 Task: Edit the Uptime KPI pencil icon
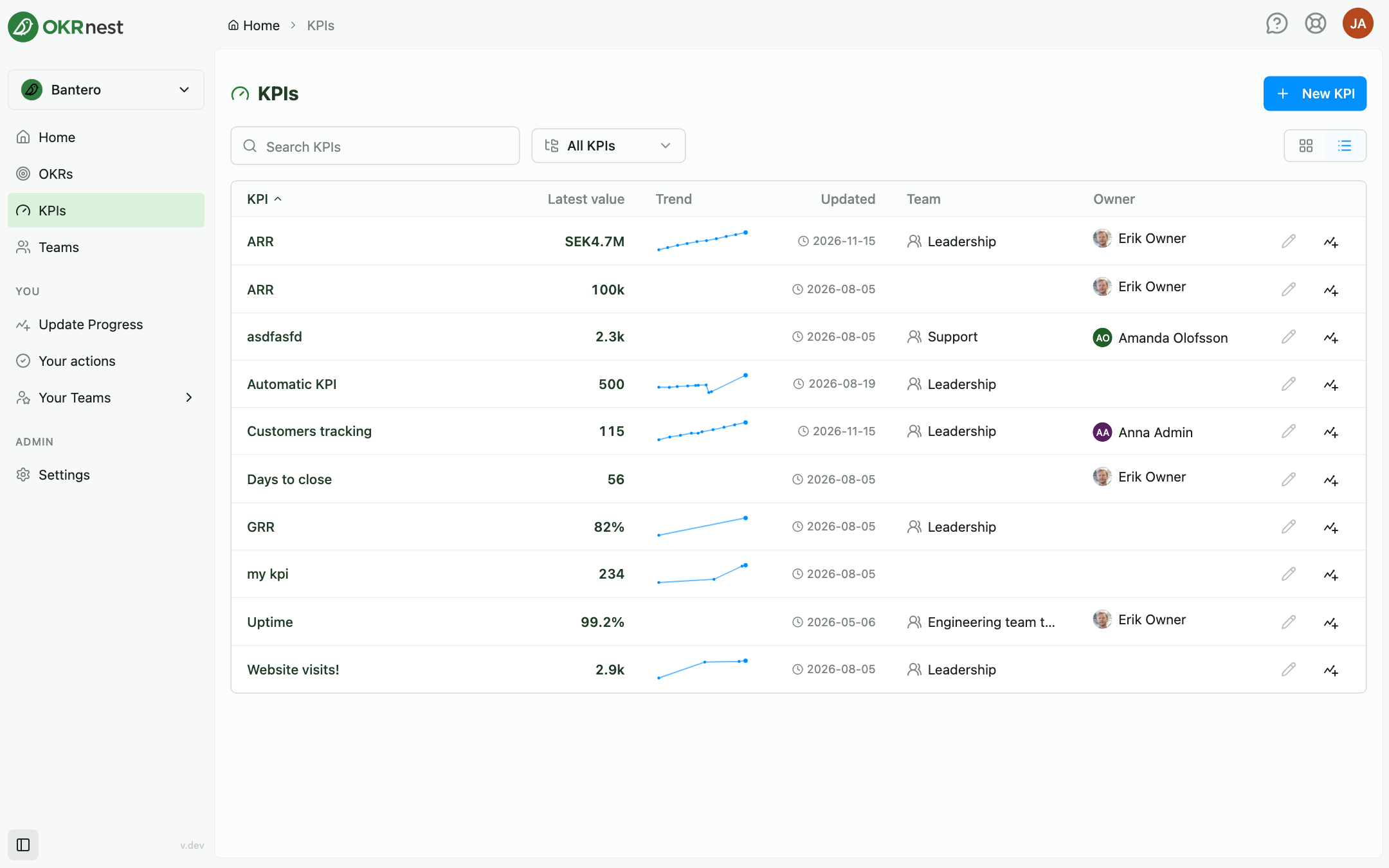click(x=1288, y=622)
